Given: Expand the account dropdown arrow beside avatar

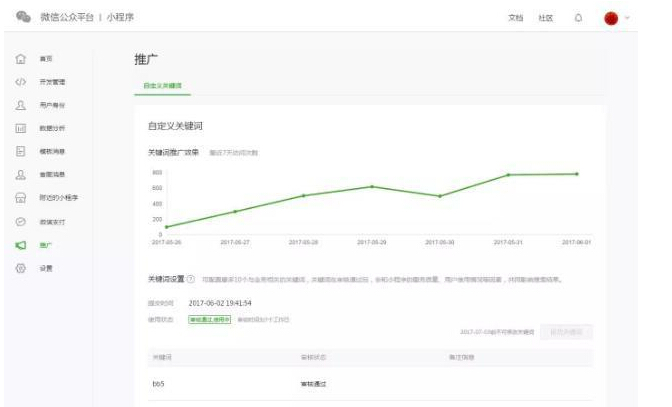Looking at the screenshot, I should [627, 18].
